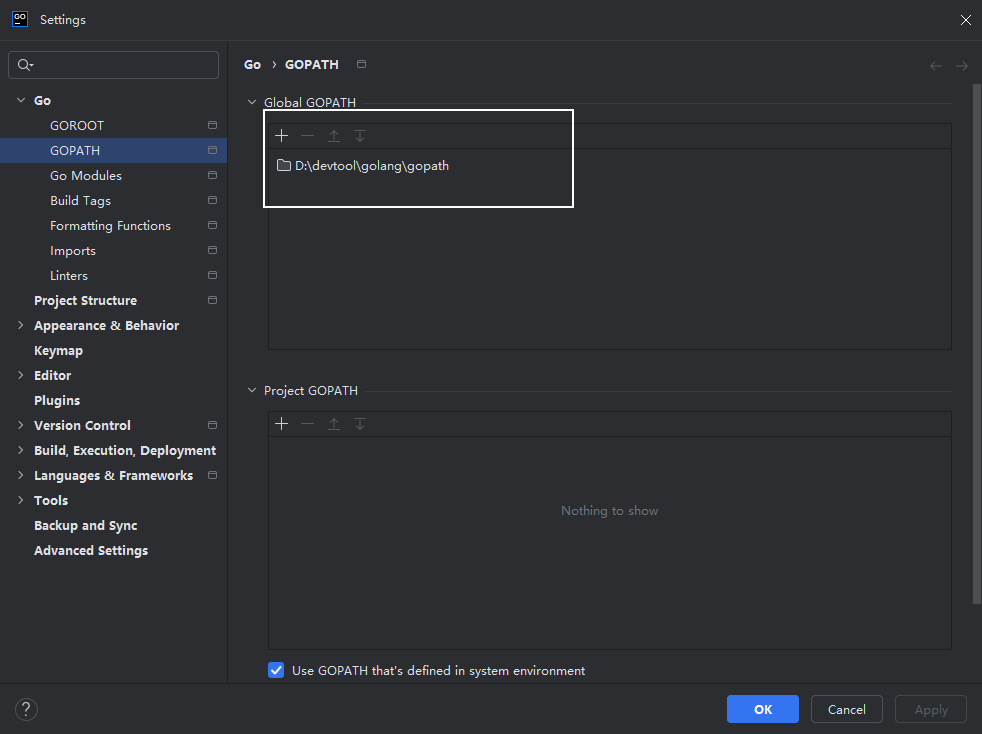
Task: Collapse the Global GOPATH section
Action: coord(252,102)
